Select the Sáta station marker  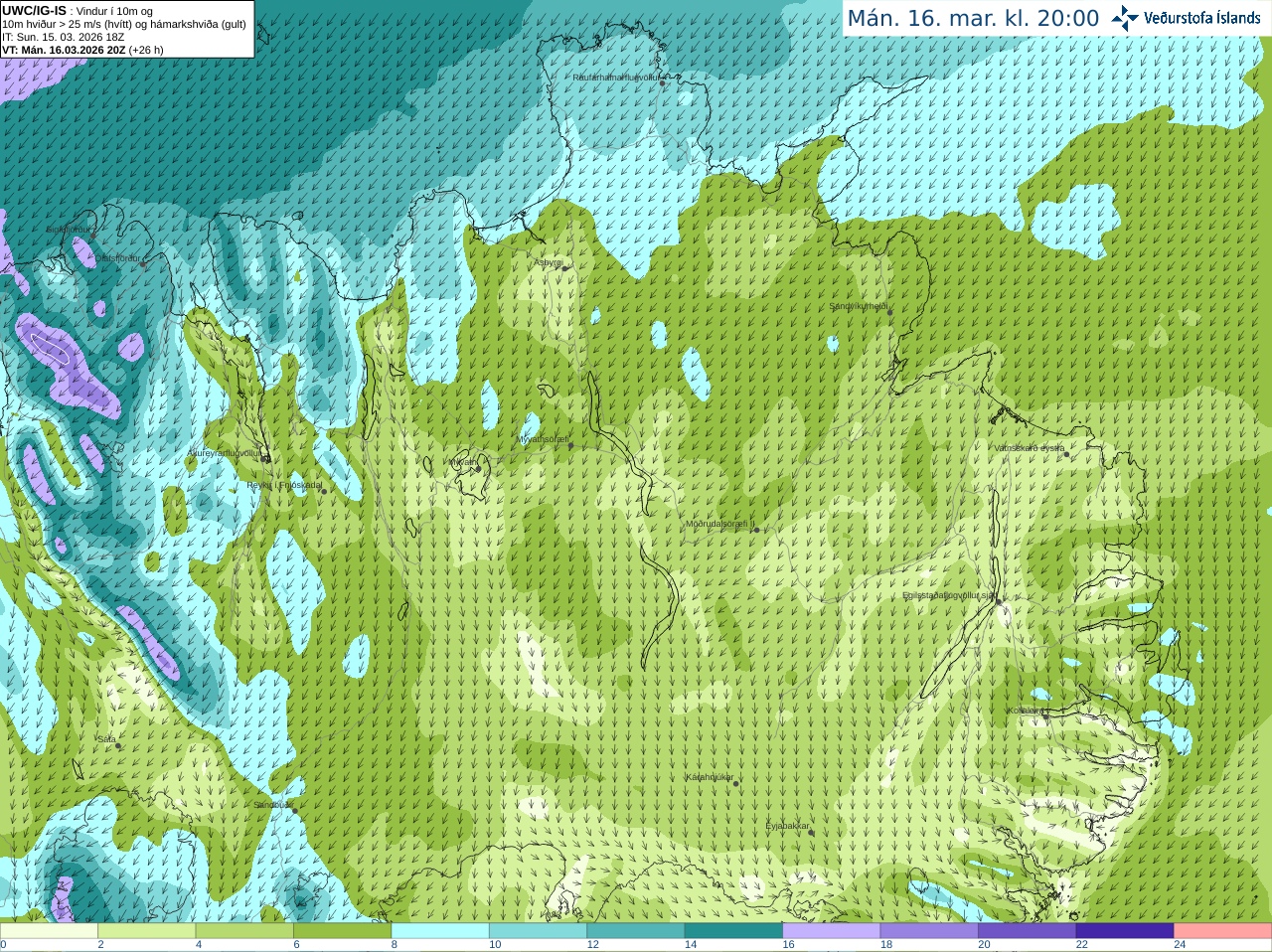118,745
